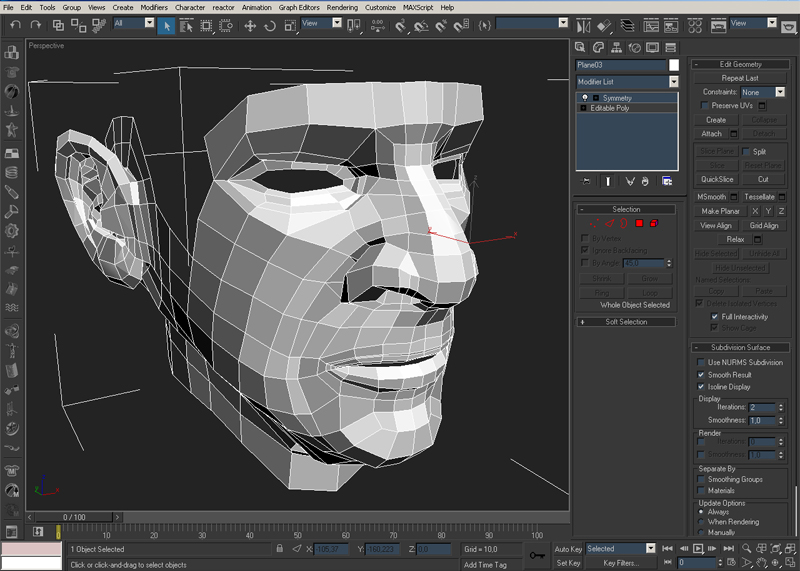Image resolution: width=800 pixels, height=571 pixels.
Task: Toggle Isoline Display checkbox
Action: pos(701,387)
